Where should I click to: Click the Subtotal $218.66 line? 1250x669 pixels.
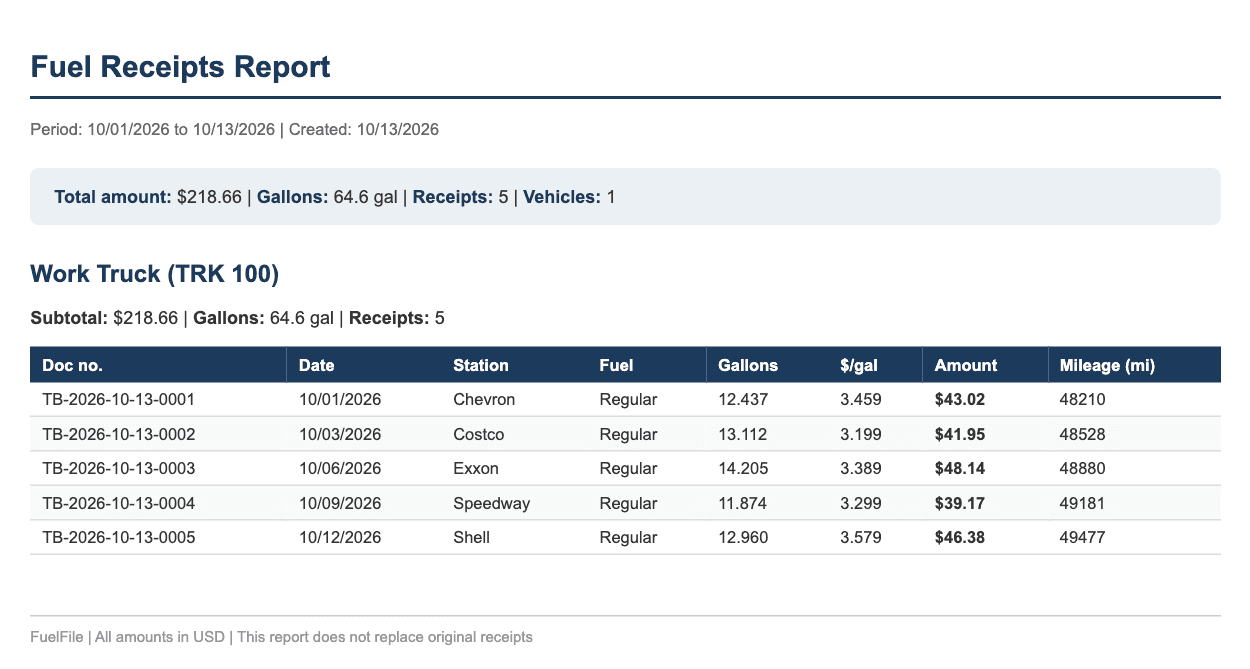237,318
